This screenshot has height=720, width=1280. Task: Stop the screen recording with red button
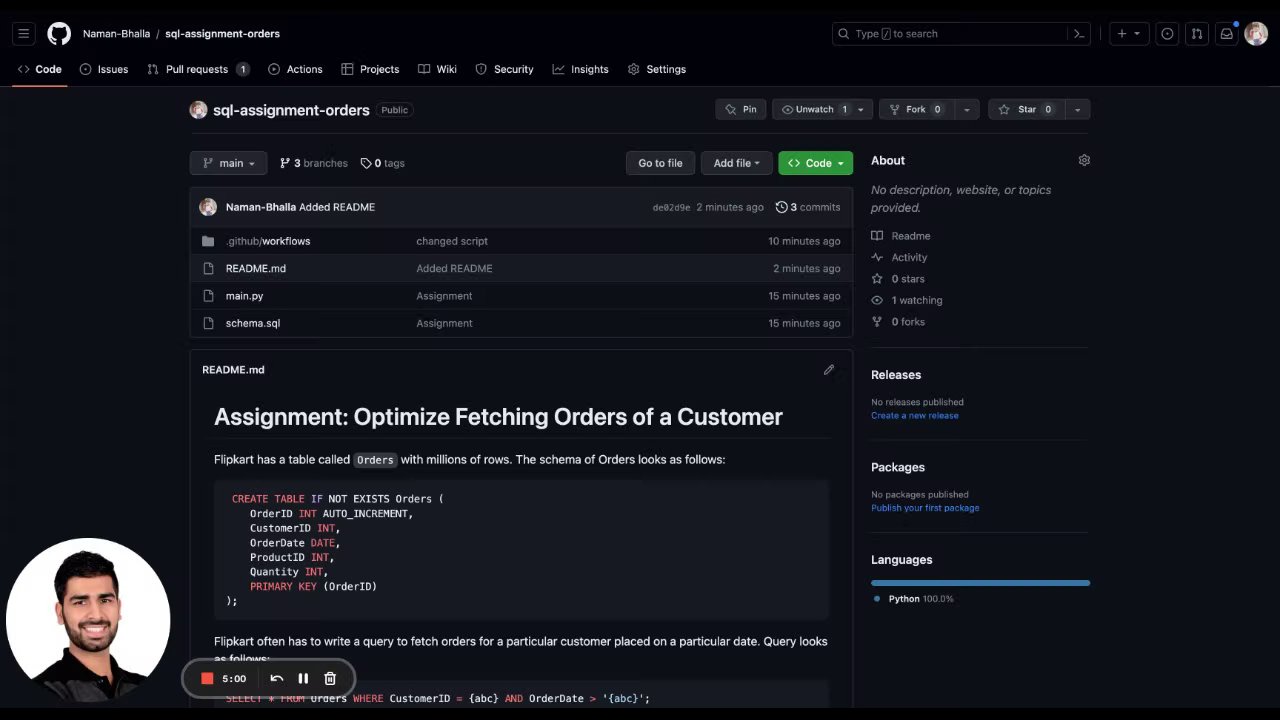tap(207, 678)
